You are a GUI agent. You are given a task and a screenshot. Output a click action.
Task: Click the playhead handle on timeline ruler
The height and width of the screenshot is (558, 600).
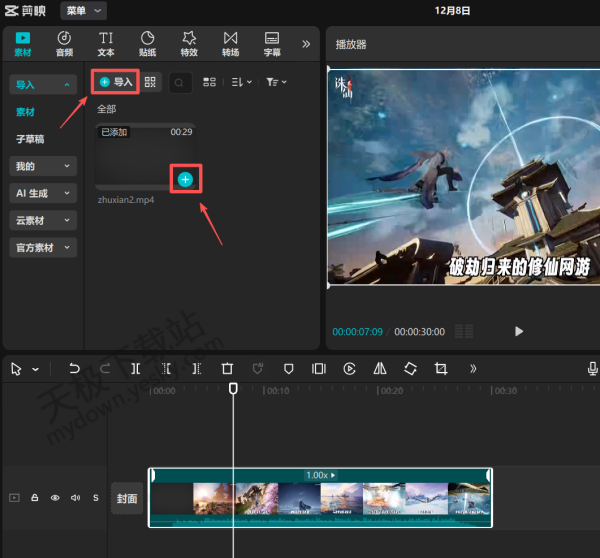click(233, 388)
